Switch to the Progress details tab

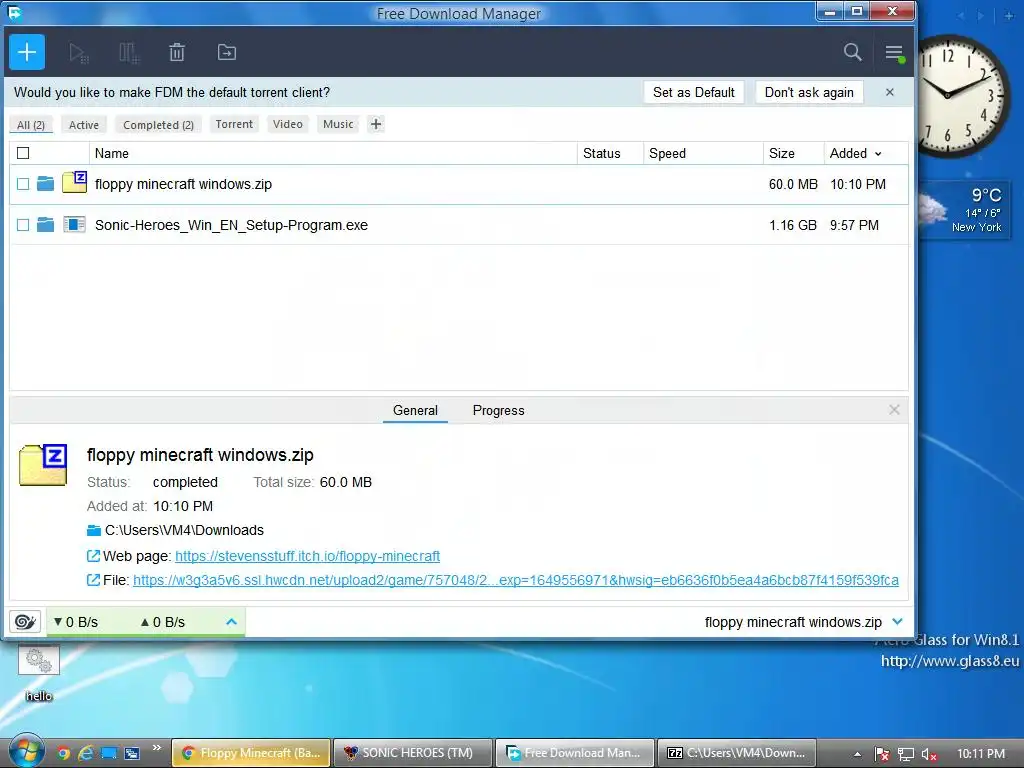(498, 410)
